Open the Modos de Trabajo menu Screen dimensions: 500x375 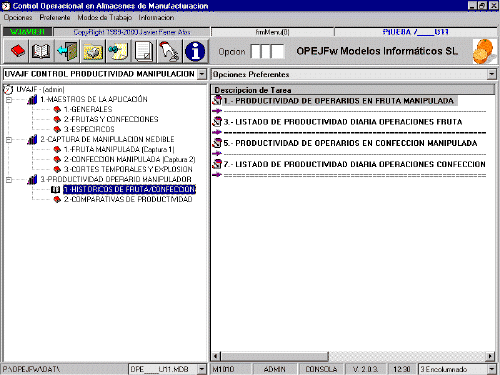coord(105,17)
